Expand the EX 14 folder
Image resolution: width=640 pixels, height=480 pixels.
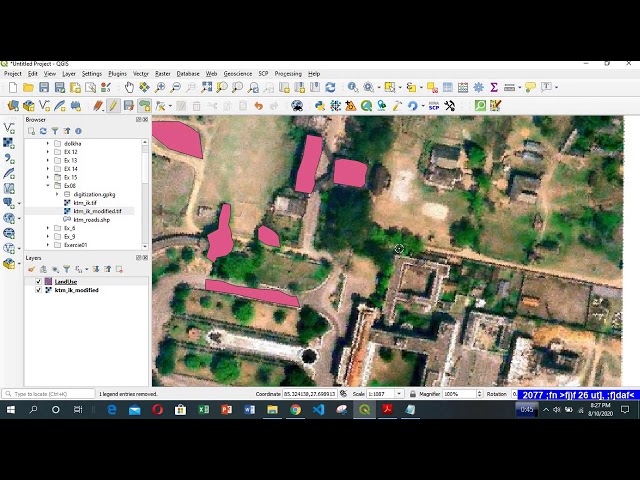[48, 169]
